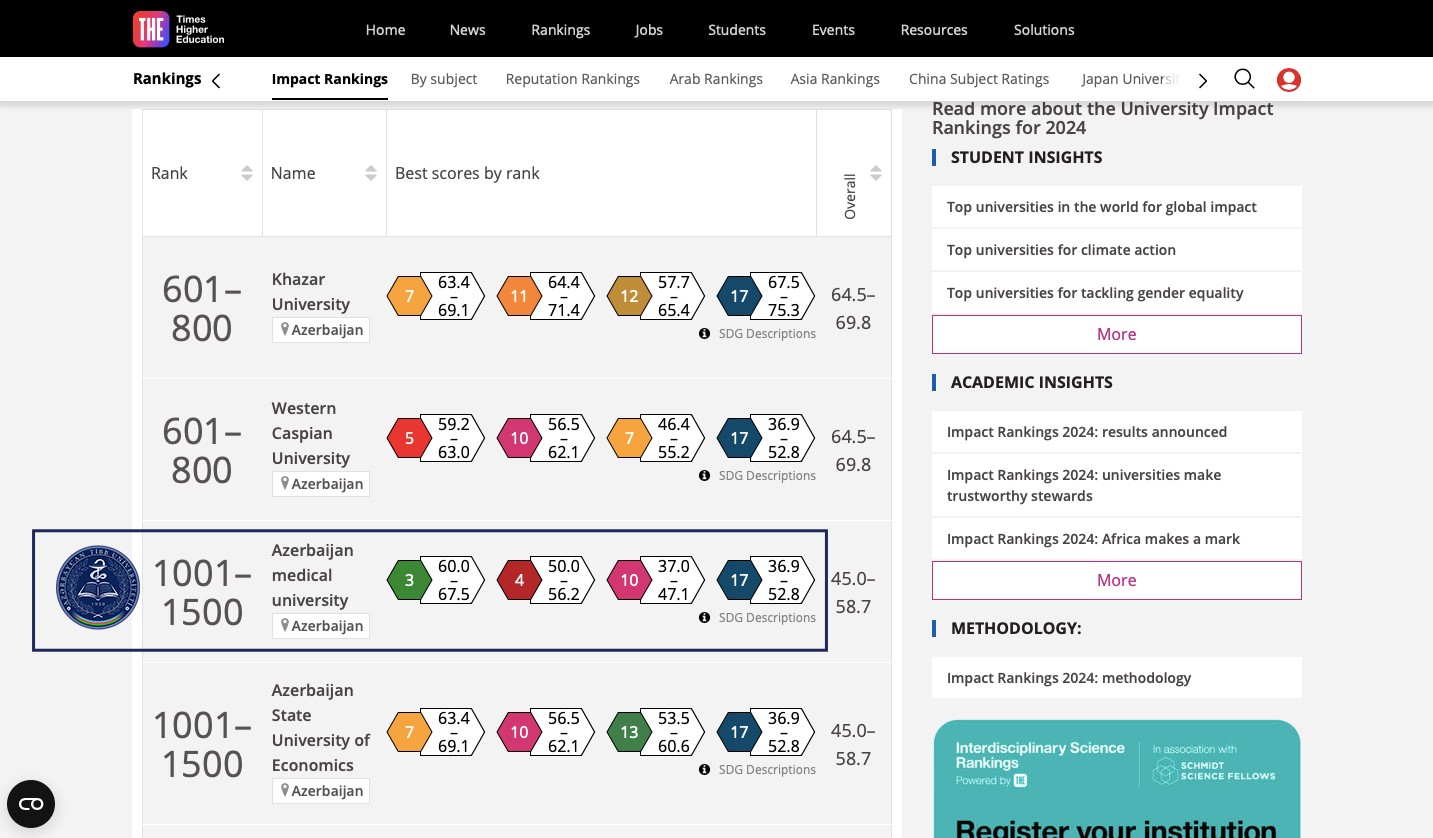Click Khazar University's SDG Descriptions info icon
Viewport: 1433px width, 838px height.
click(x=704, y=334)
